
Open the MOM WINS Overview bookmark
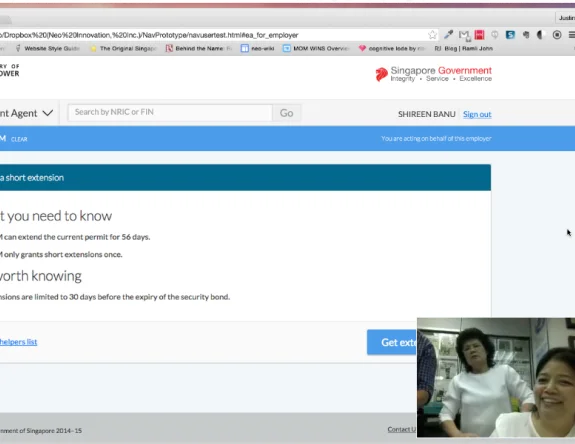coord(316,48)
